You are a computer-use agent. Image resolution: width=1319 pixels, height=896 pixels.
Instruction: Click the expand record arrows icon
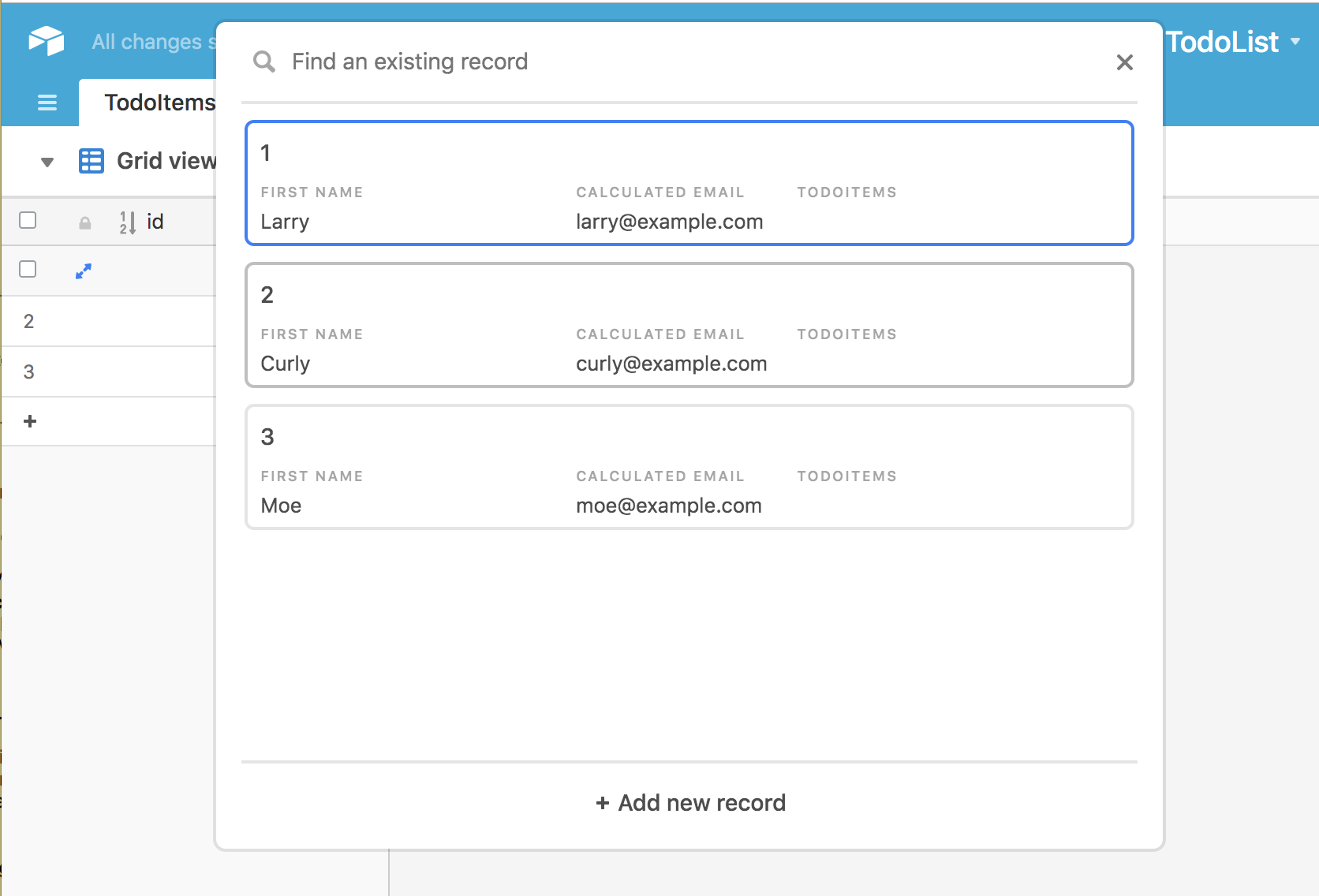tap(84, 271)
